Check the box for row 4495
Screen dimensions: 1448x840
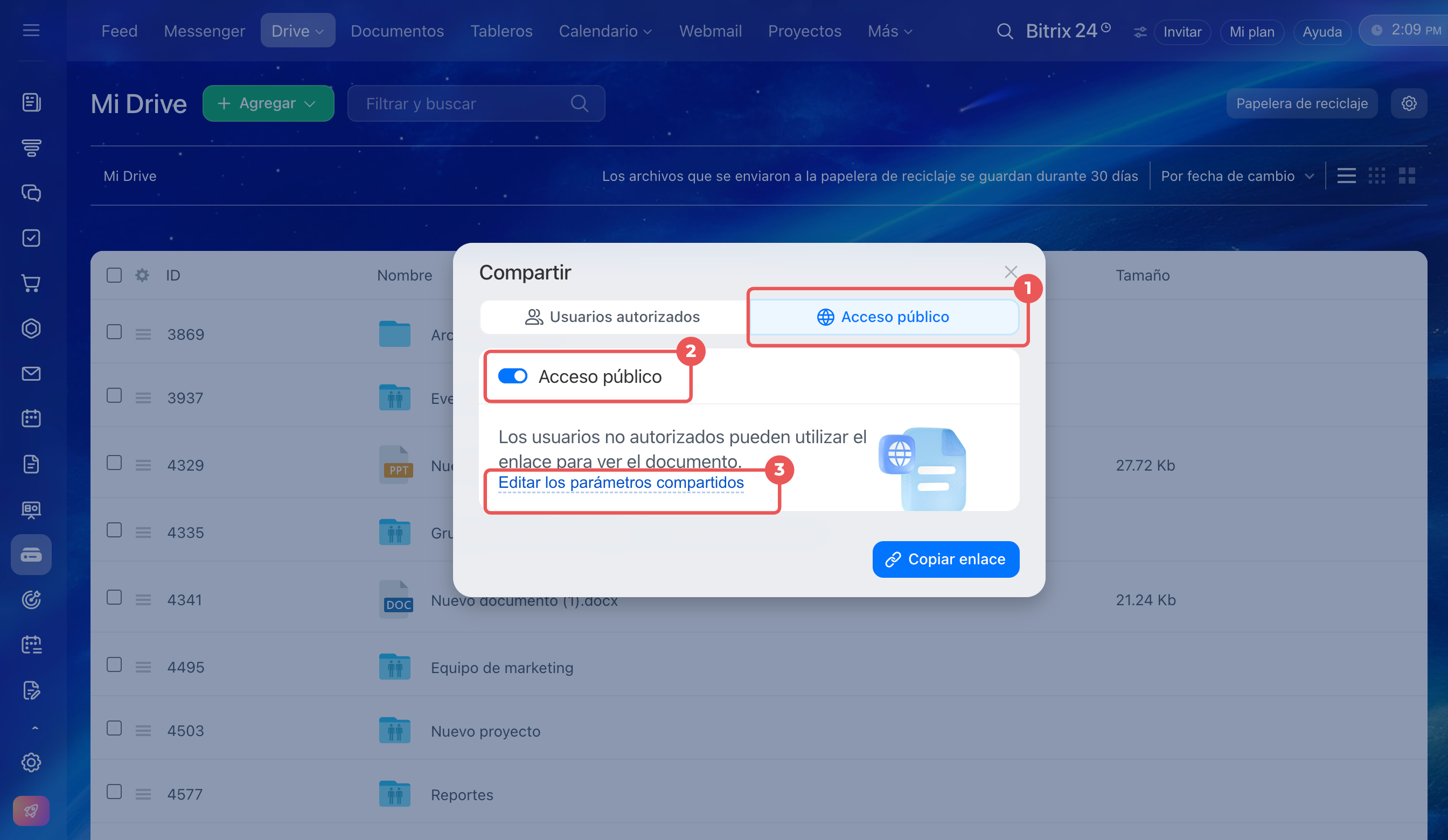coord(114,665)
